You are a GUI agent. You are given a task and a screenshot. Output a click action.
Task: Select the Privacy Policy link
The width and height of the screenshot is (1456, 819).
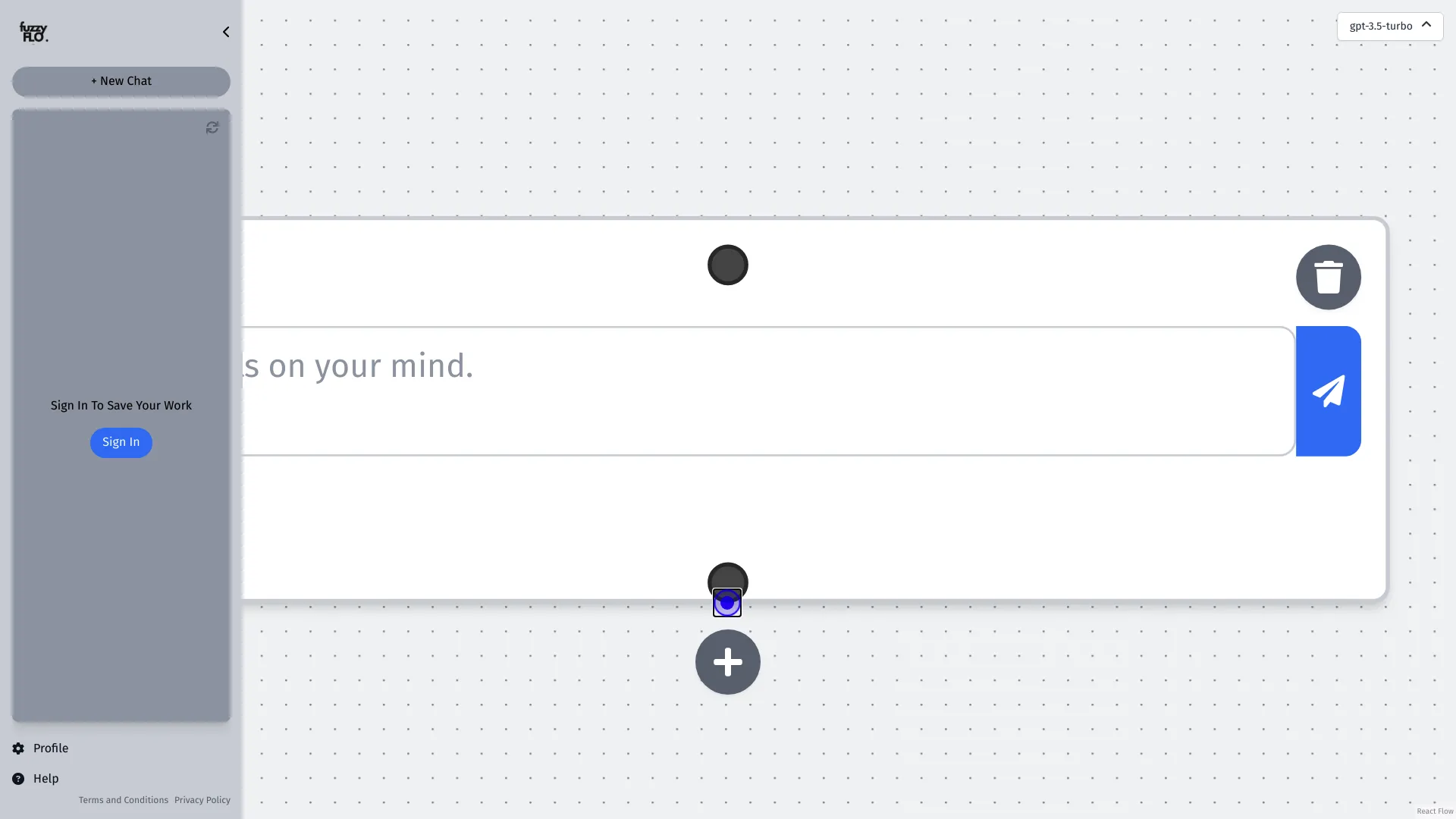[201, 800]
